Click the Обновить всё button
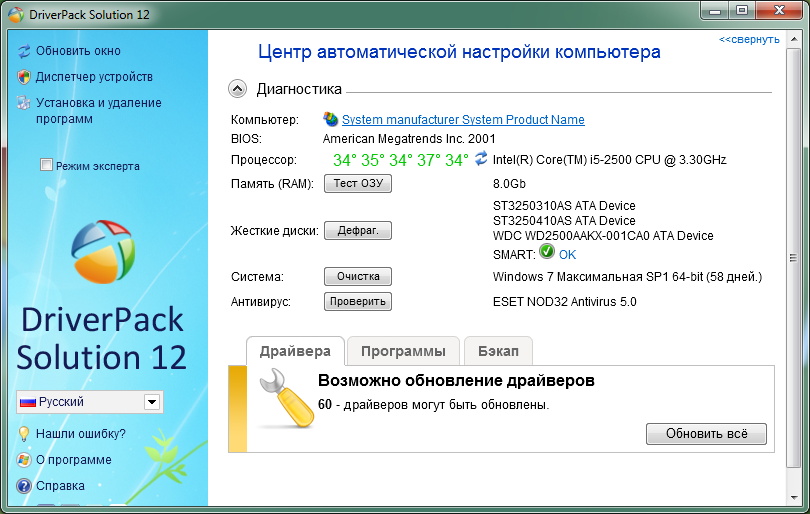This screenshot has width=810, height=514. [x=706, y=434]
